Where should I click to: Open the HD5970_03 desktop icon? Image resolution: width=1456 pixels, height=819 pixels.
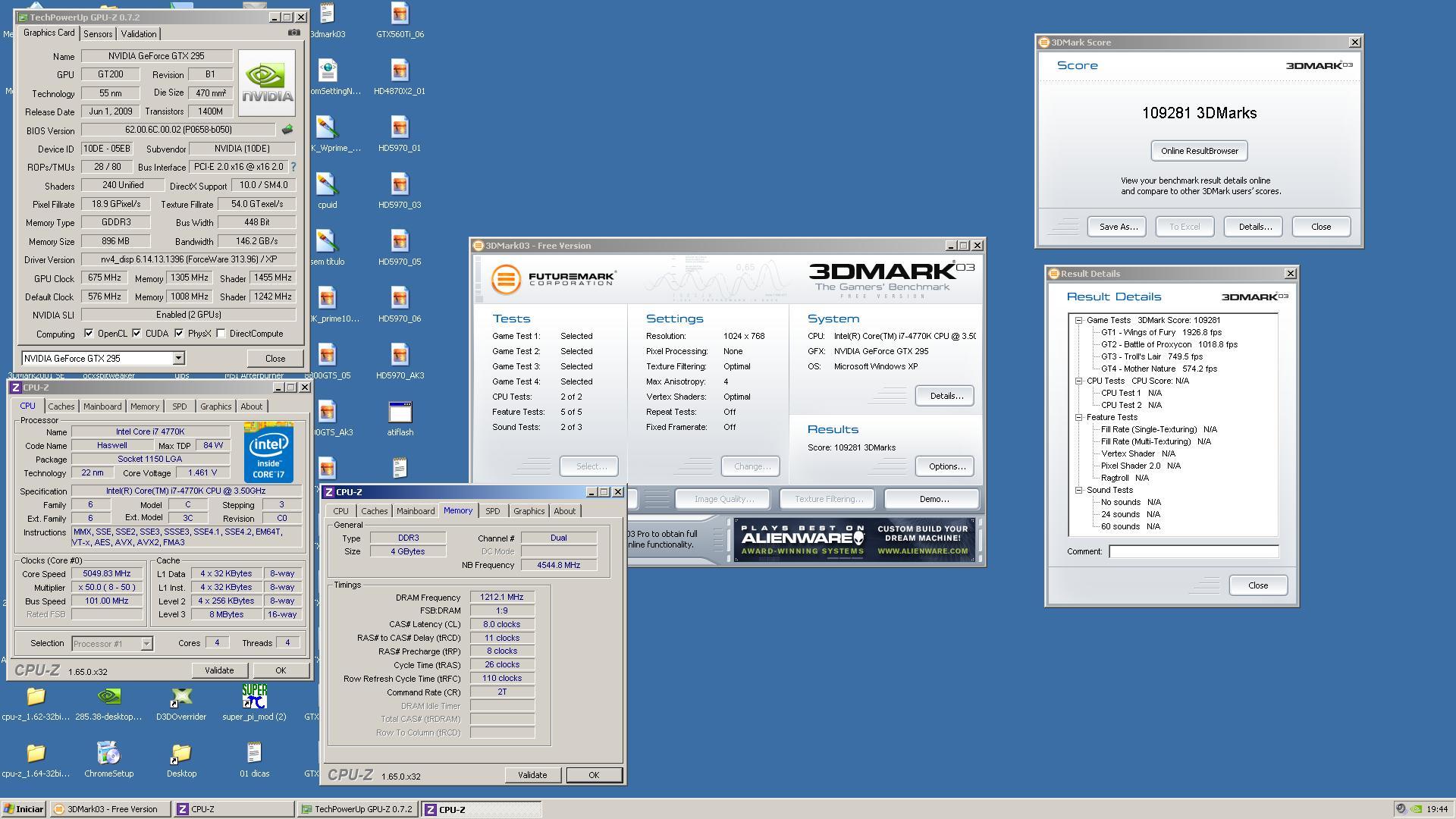tap(400, 191)
